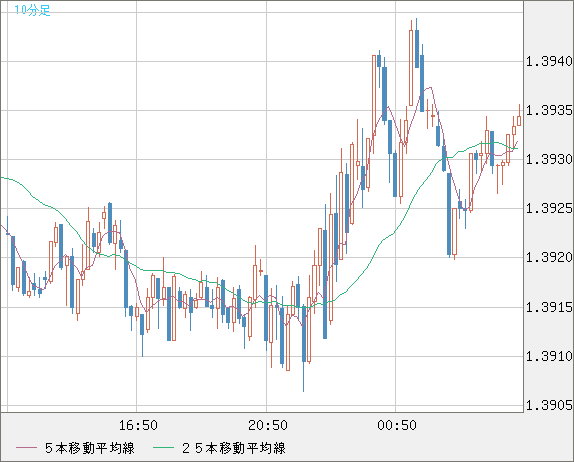
Task: Click the 10分足 timeframe label
Action: 32,10
